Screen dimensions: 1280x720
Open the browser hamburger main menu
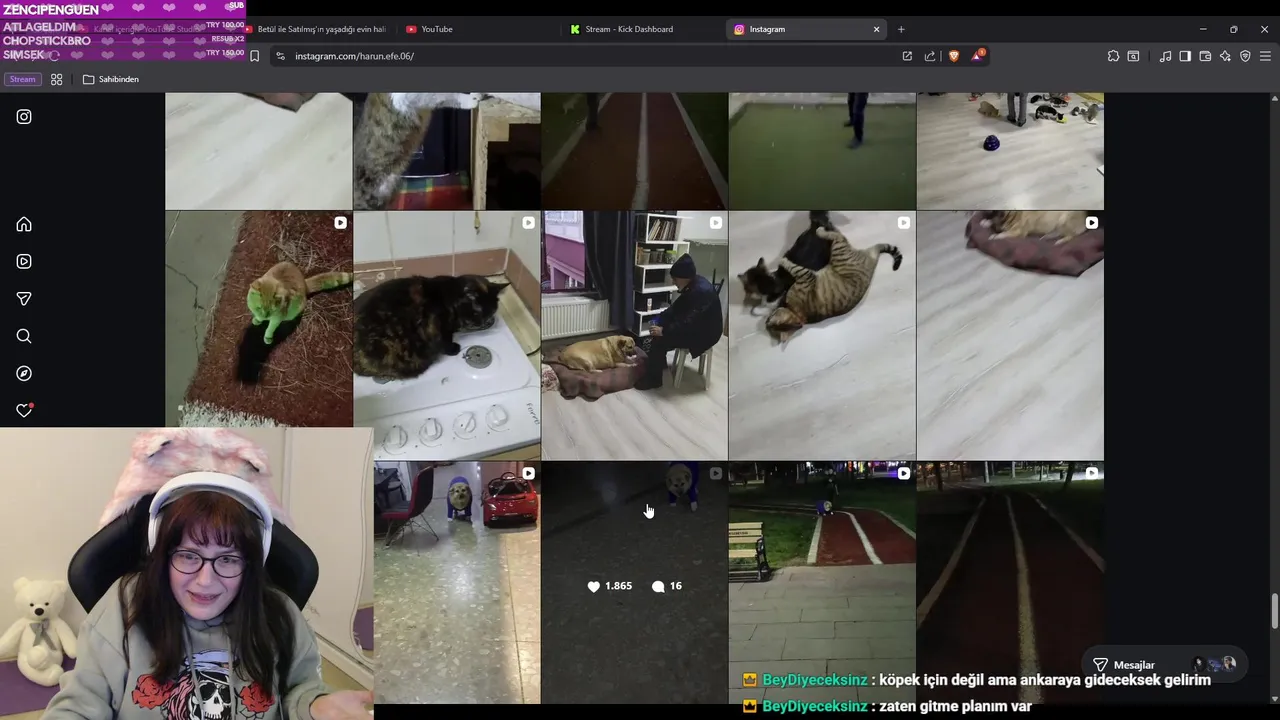tap(1265, 56)
